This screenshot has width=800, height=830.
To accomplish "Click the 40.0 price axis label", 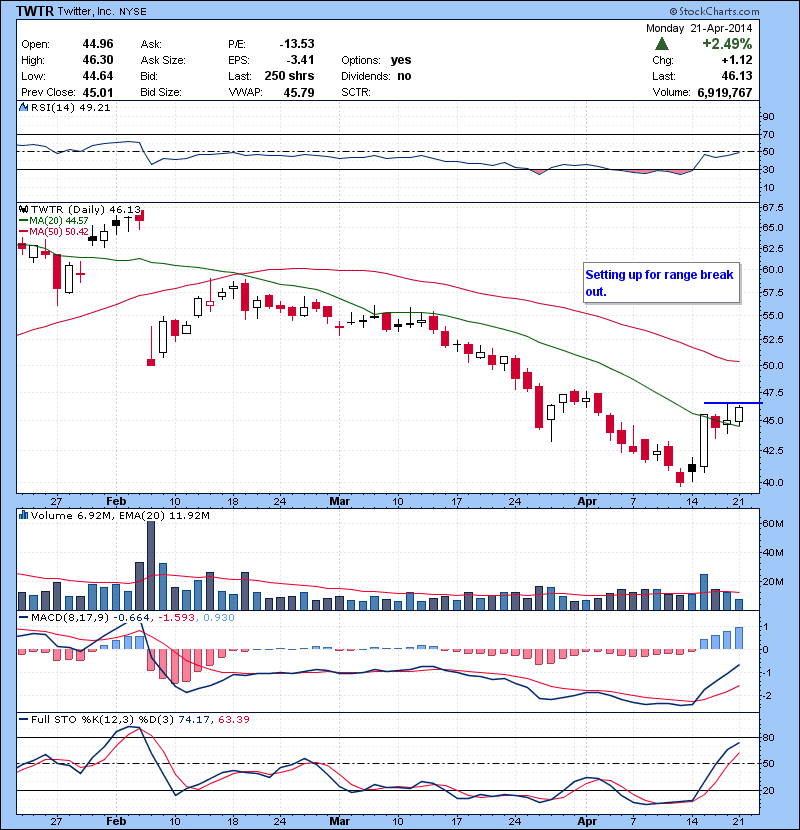I will coord(773,482).
